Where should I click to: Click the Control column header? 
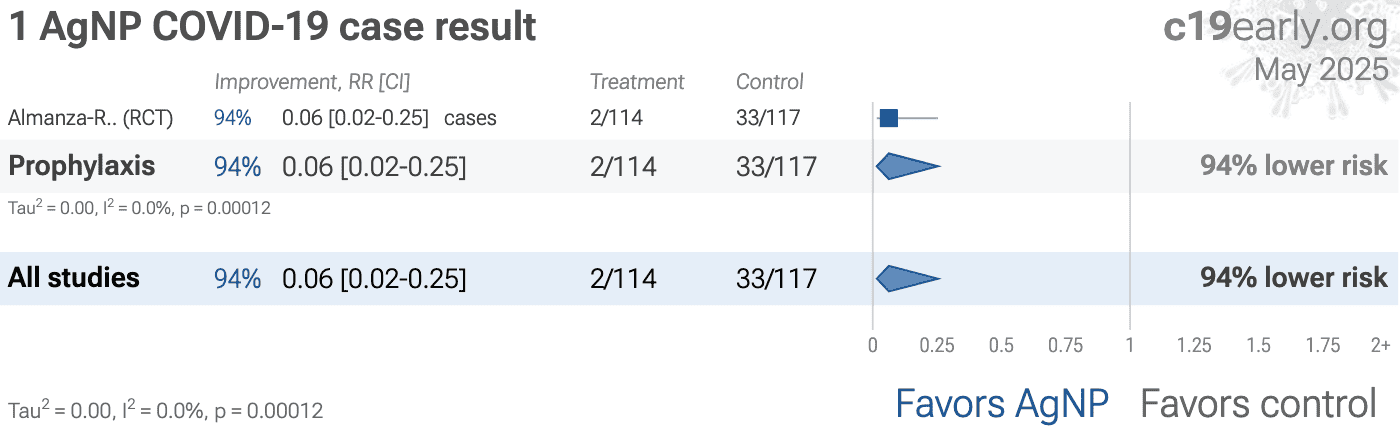[769, 82]
